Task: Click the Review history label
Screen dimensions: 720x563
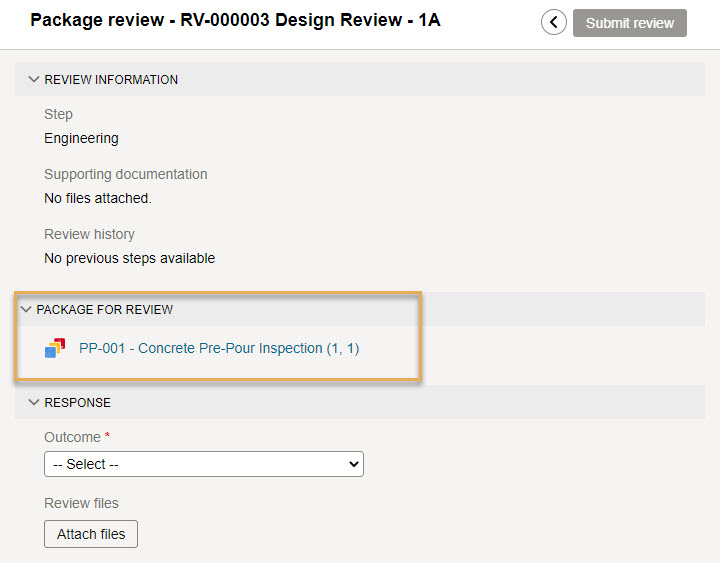Action: pyautogui.click(x=90, y=235)
